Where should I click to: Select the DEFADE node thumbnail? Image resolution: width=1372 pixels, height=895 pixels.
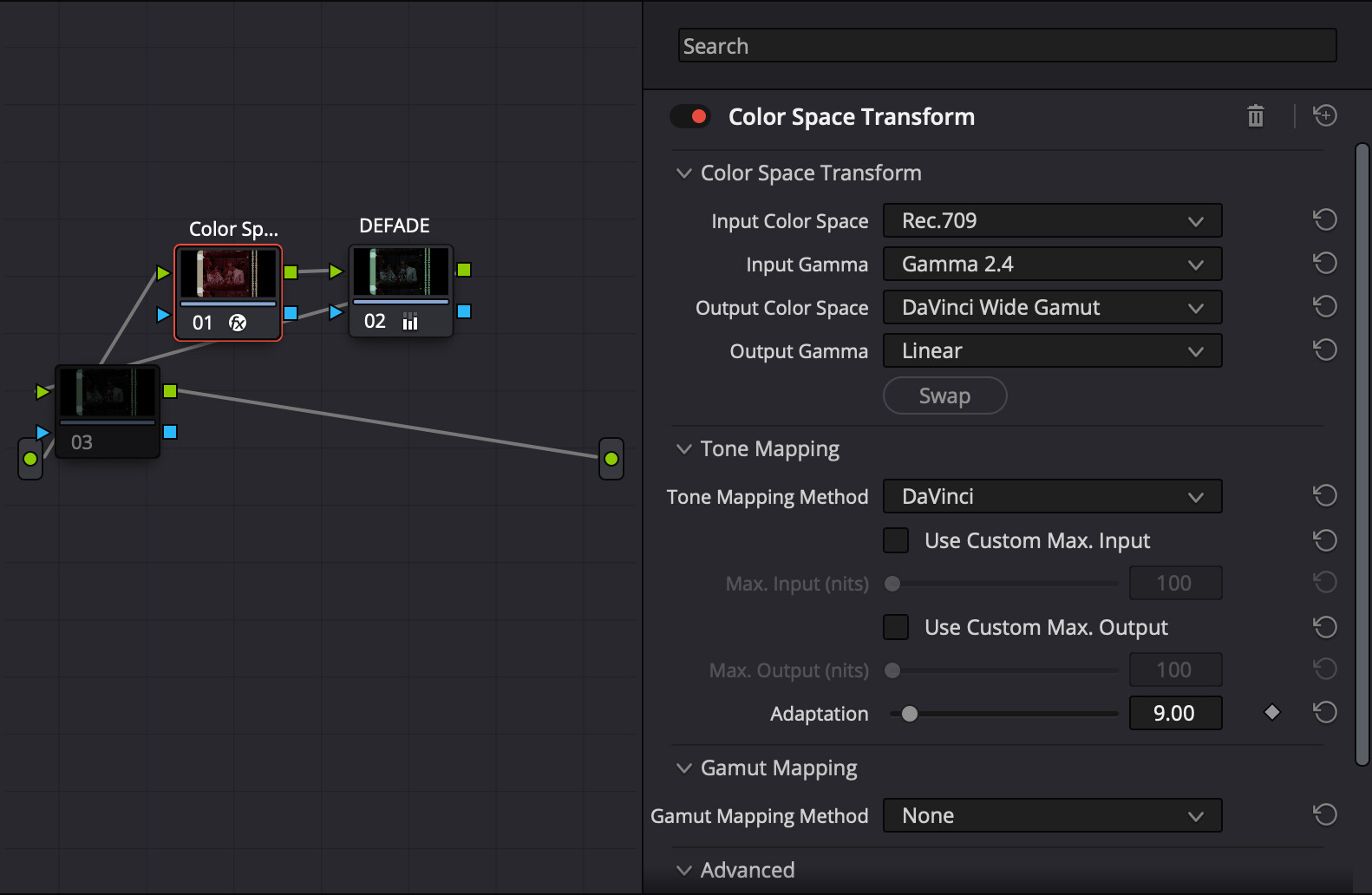[401, 272]
